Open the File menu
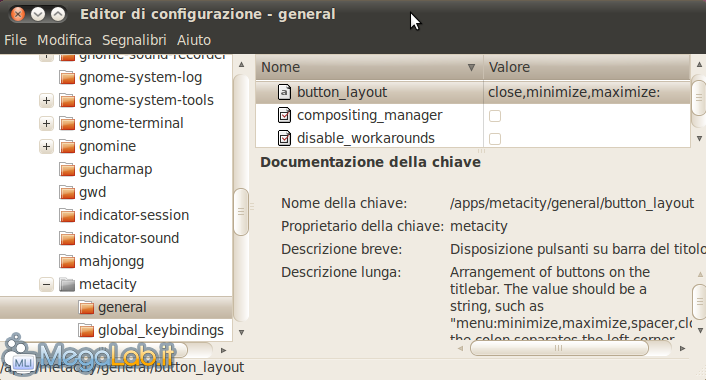The height and width of the screenshot is (380, 706). [x=15, y=40]
